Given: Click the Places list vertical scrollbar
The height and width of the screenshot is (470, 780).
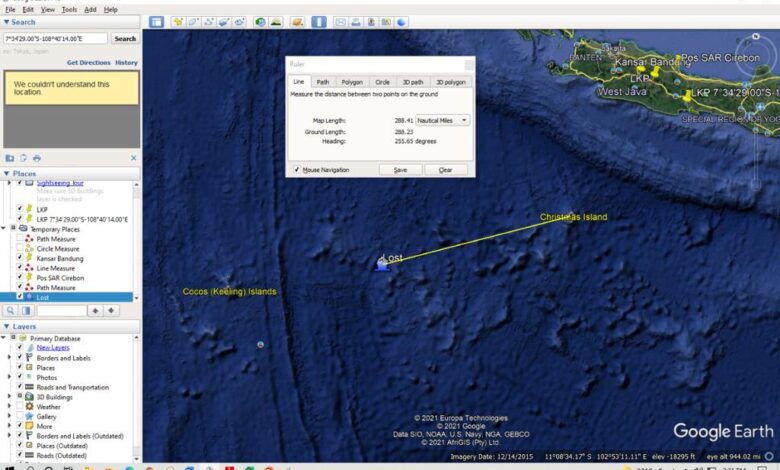Looking at the screenshot, I should [x=136, y=241].
